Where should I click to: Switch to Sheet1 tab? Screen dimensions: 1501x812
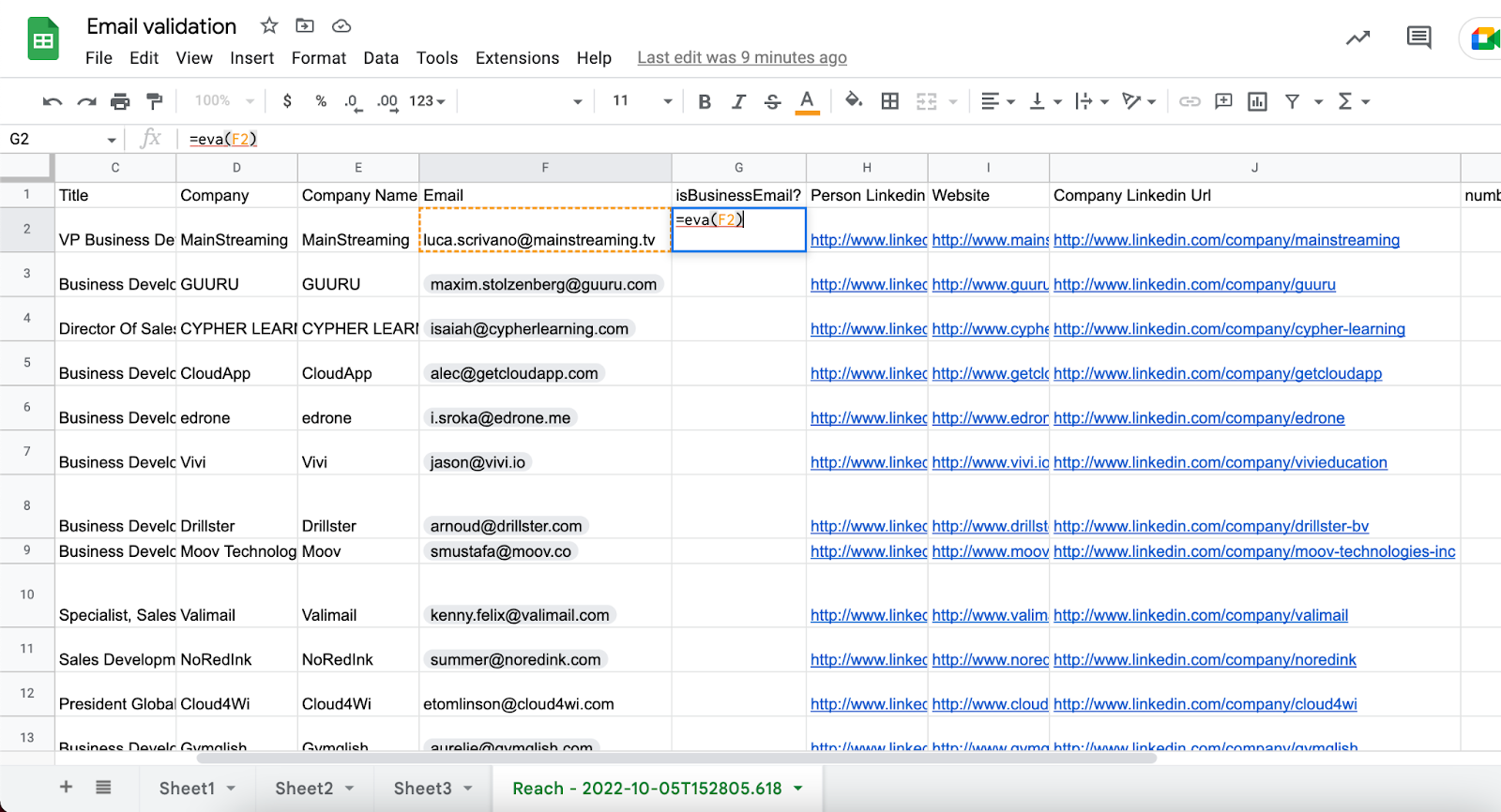197,789
